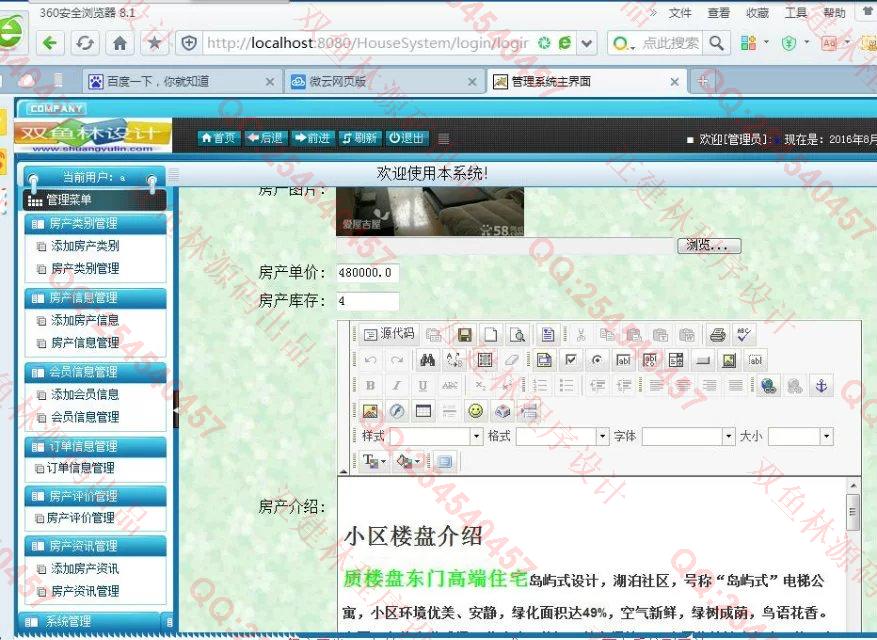Click the Insert Flash icon

point(397,411)
